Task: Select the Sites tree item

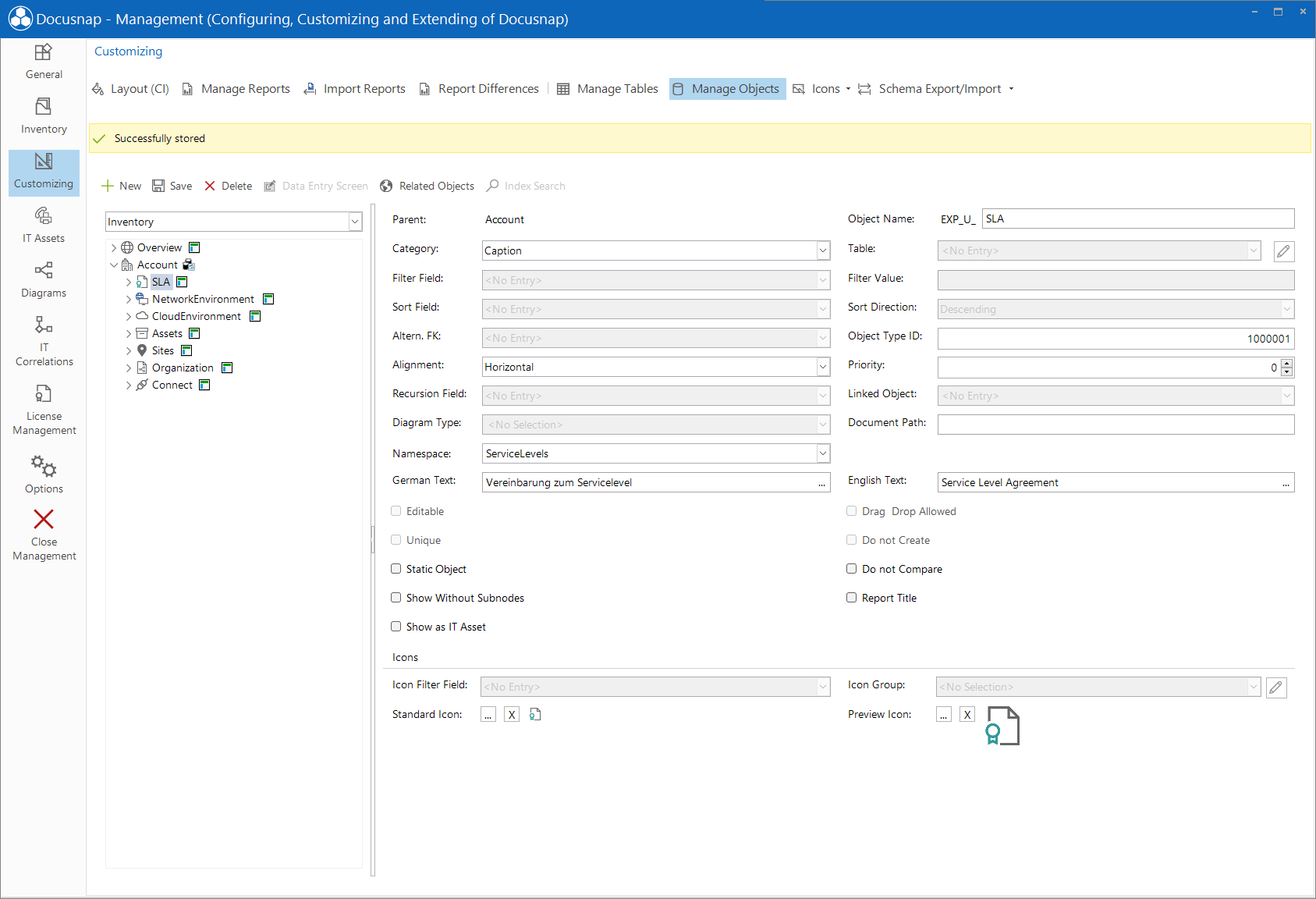Action: pos(163,350)
